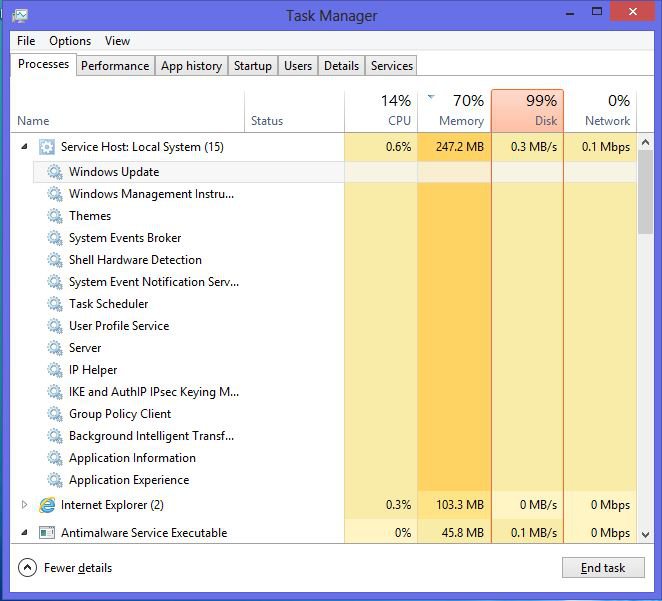Image resolution: width=662 pixels, height=601 pixels.
Task: Click the End task button
Action: click(x=603, y=568)
